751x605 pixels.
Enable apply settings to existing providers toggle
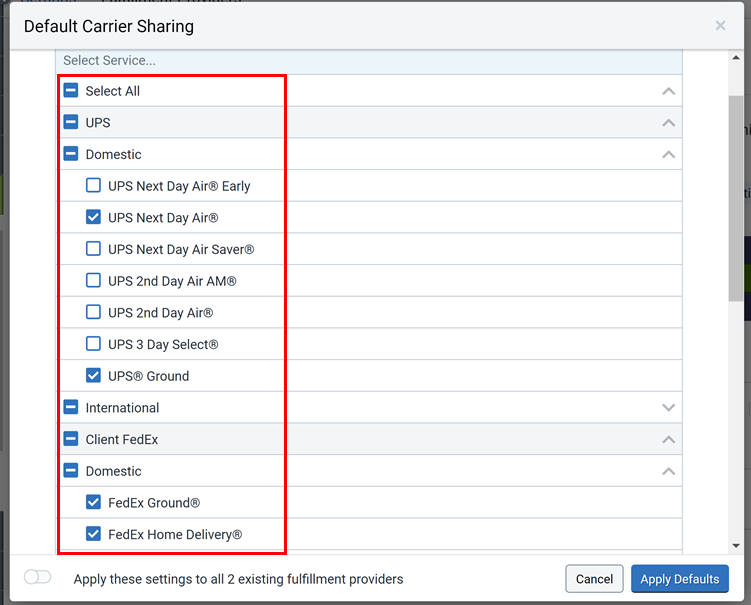38,578
